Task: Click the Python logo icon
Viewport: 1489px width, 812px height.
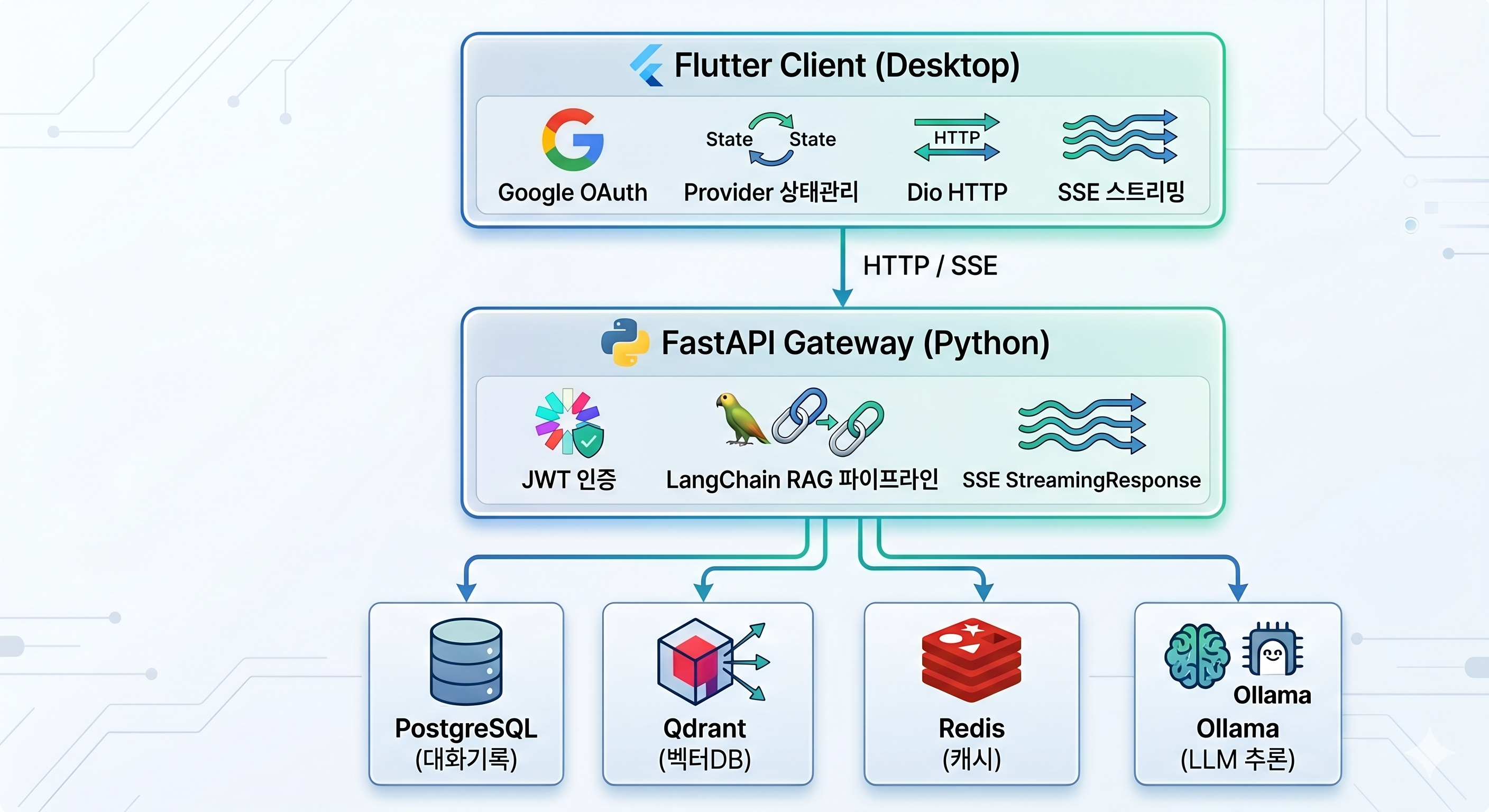Action: [624, 342]
